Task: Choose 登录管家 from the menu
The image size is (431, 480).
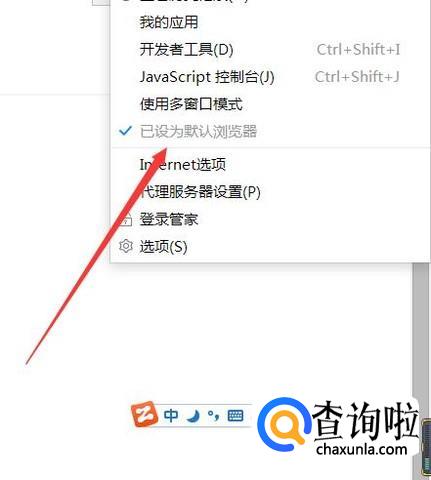Action: click(270, 219)
